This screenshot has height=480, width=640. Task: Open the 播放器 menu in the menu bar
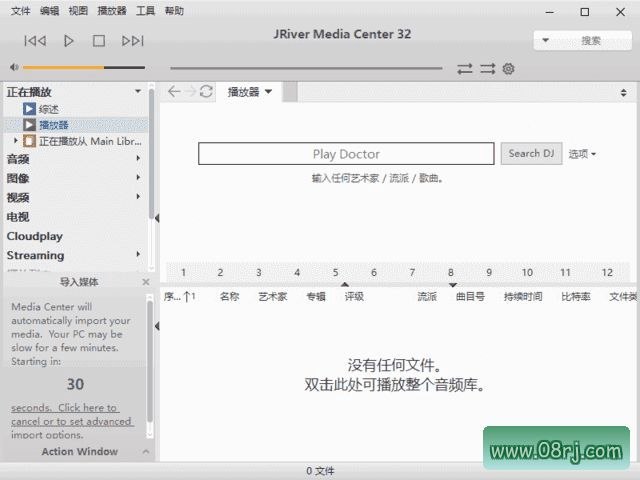pyautogui.click(x=112, y=11)
